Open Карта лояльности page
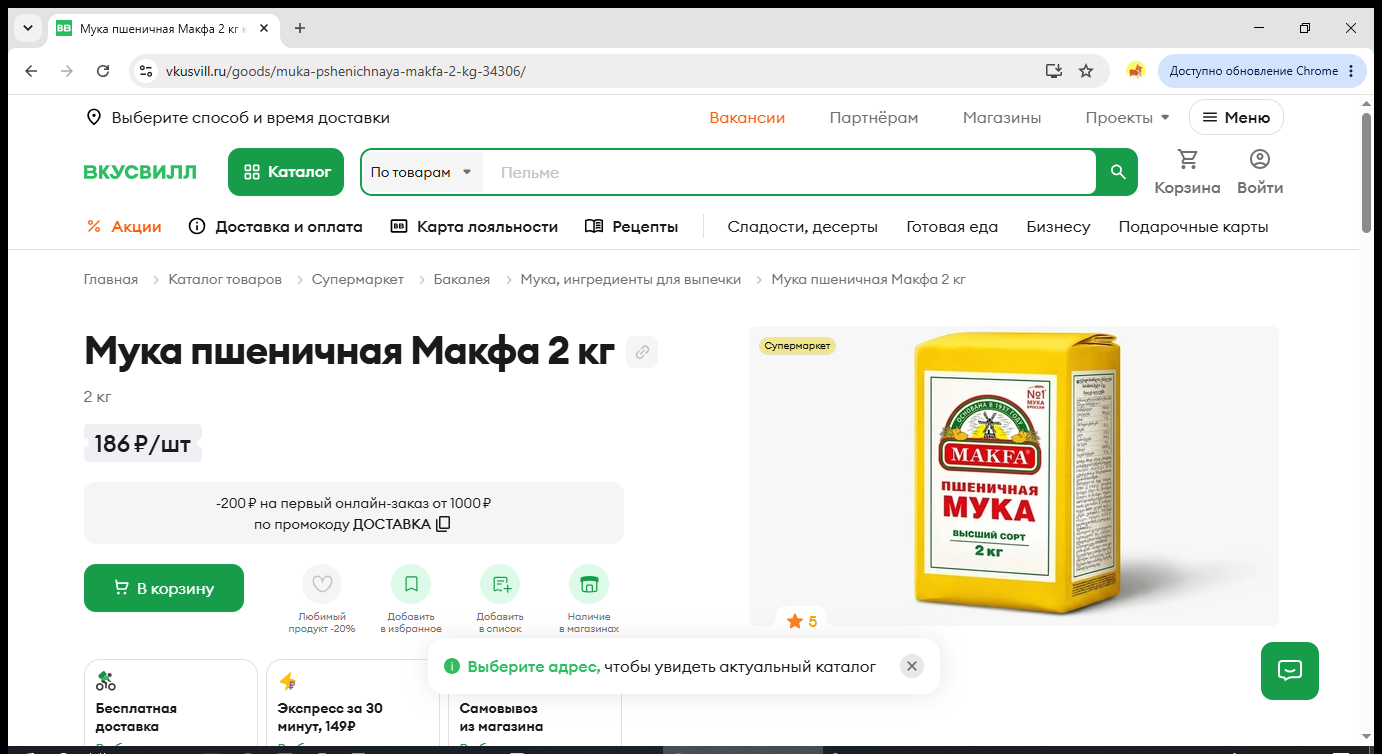This screenshot has width=1382, height=754. 474,227
